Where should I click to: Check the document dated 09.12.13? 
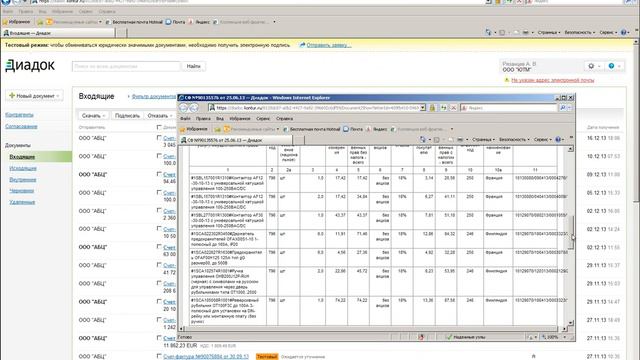(159, 174)
